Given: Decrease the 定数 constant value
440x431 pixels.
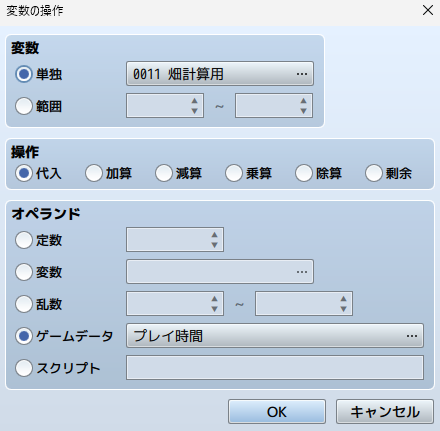Looking at the screenshot, I should tap(215, 245).
